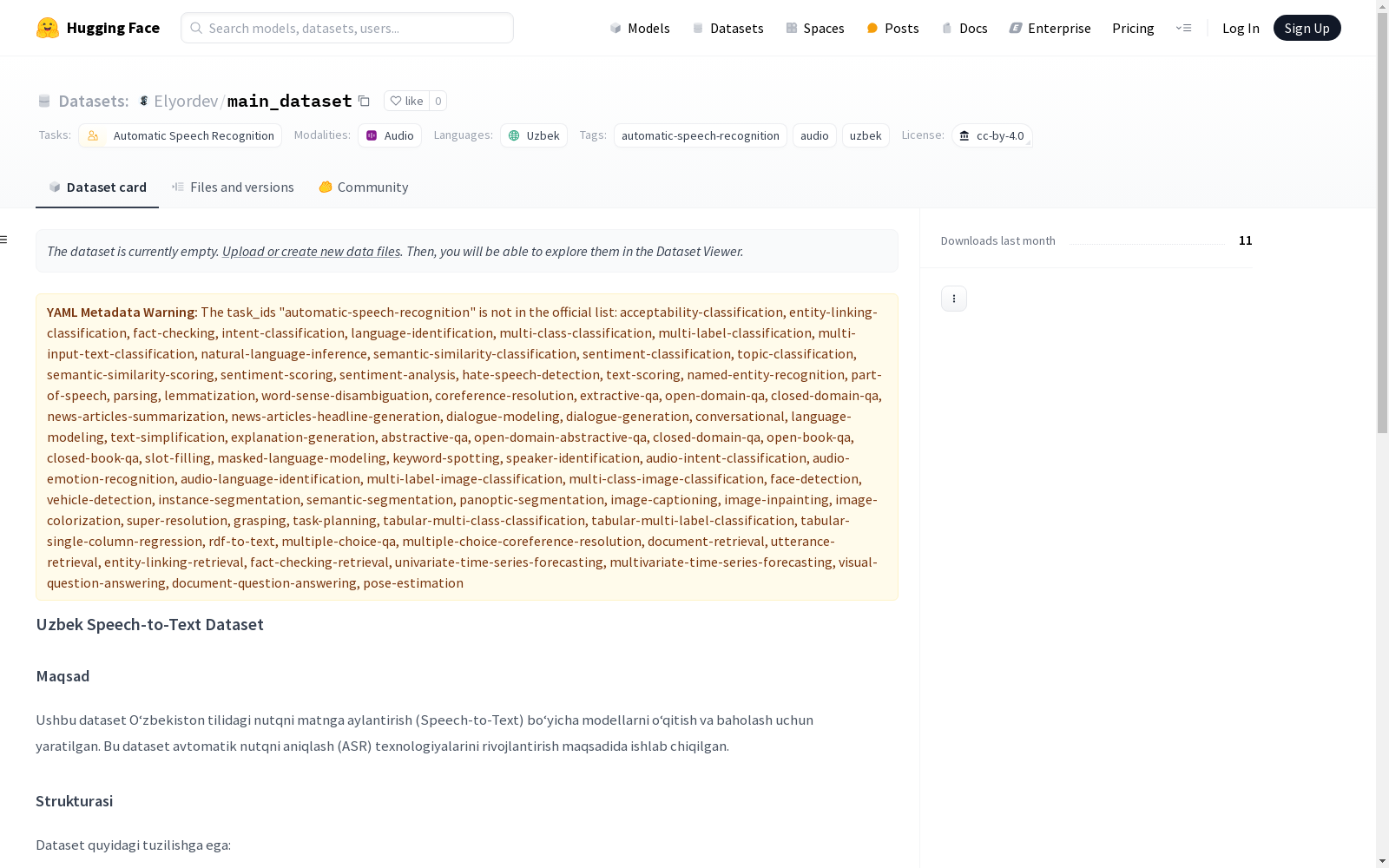Click the Uzbek language tag
This screenshot has height=868, width=1389.
[x=534, y=135]
